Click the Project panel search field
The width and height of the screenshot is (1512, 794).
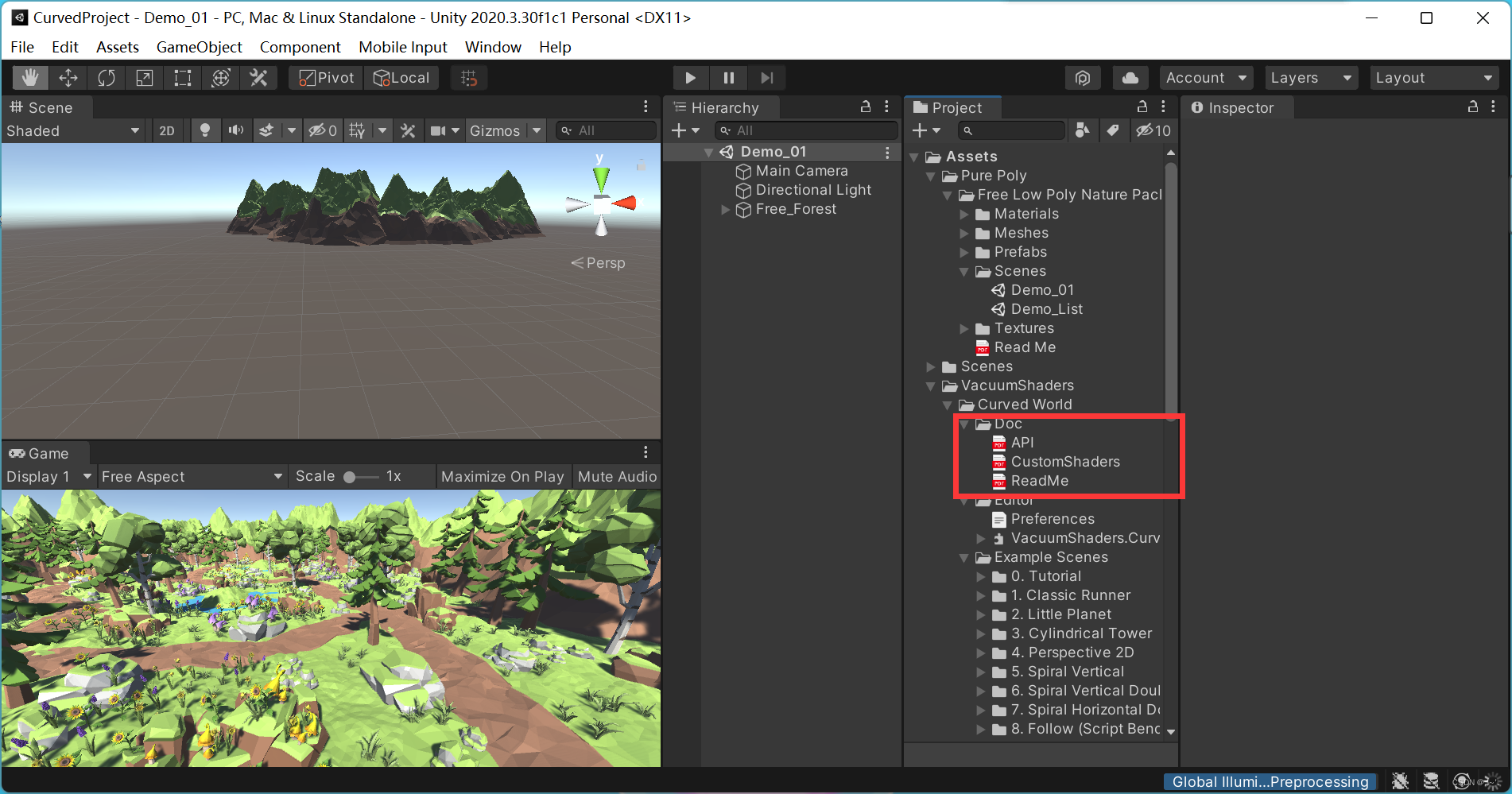click(x=1011, y=130)
